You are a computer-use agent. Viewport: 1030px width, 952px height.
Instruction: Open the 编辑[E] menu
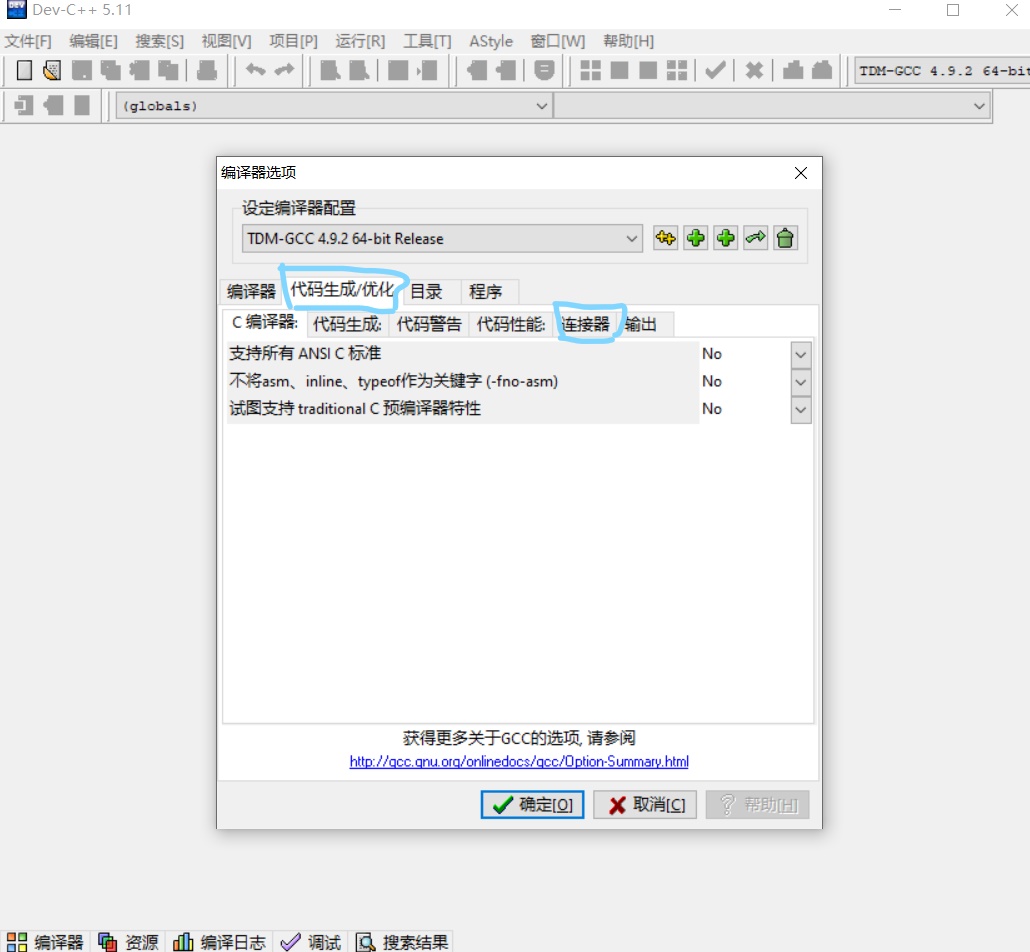pos(93,41)
